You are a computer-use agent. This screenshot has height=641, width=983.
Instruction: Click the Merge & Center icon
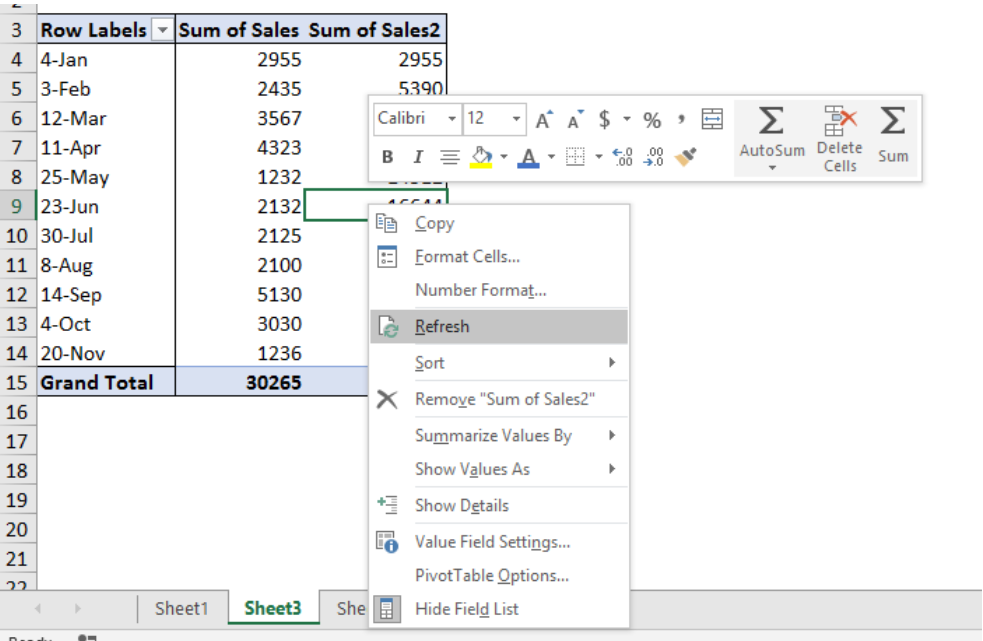tap(712, 119)
